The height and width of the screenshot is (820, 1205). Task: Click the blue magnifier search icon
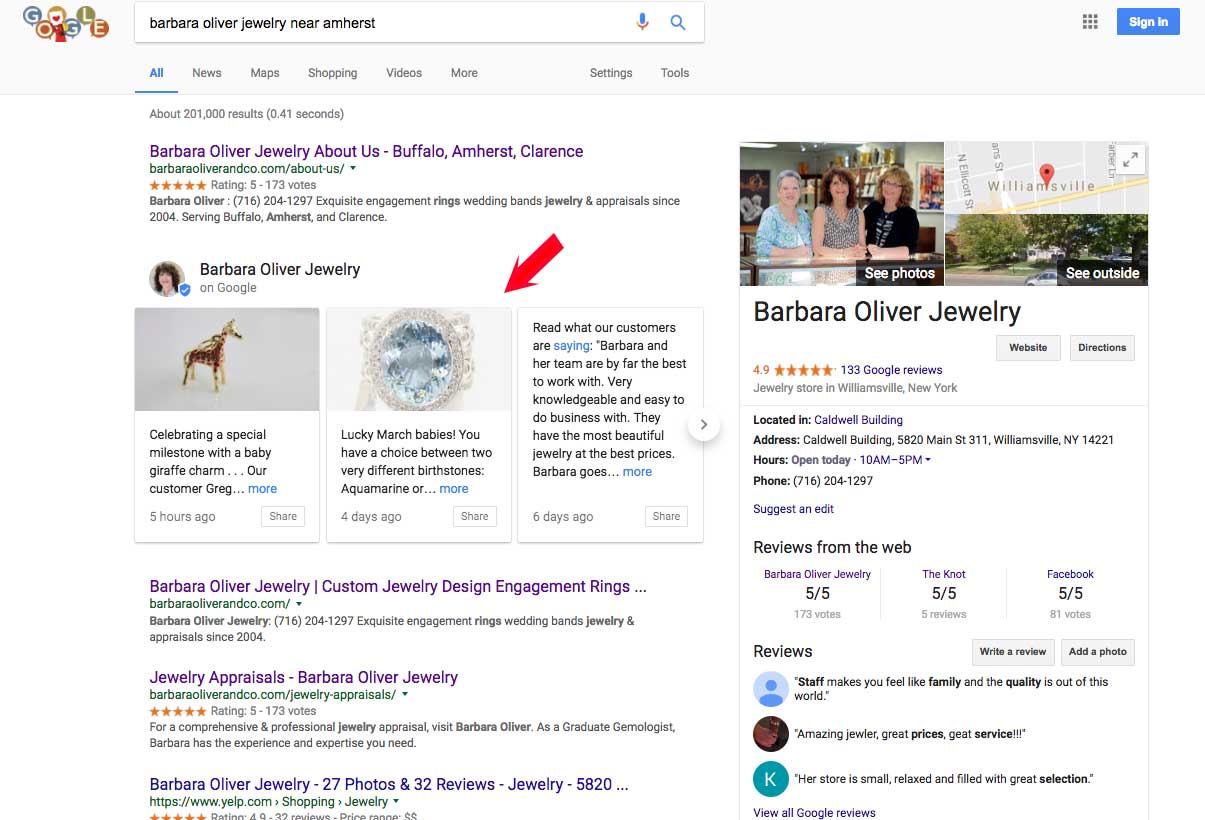coord(678,22)
